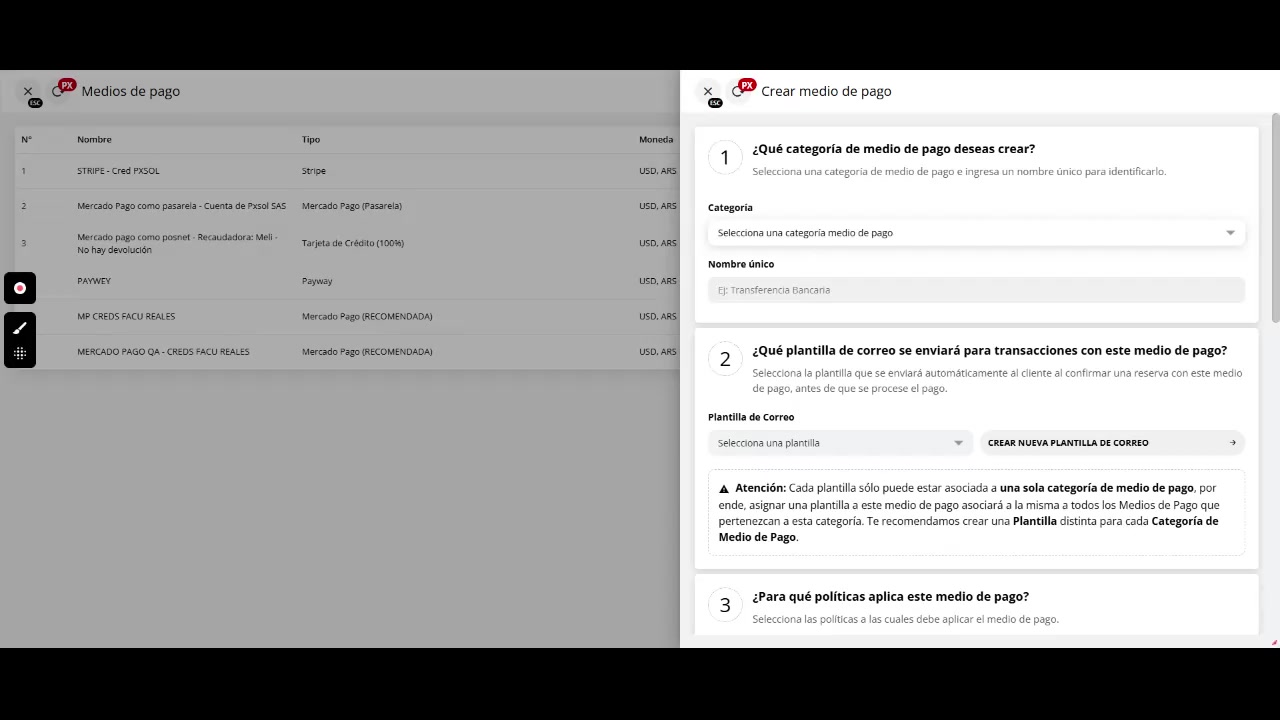Open the PAYWEY payment method row
This screenshot has height=720, width=1280.
click(94, 281)
